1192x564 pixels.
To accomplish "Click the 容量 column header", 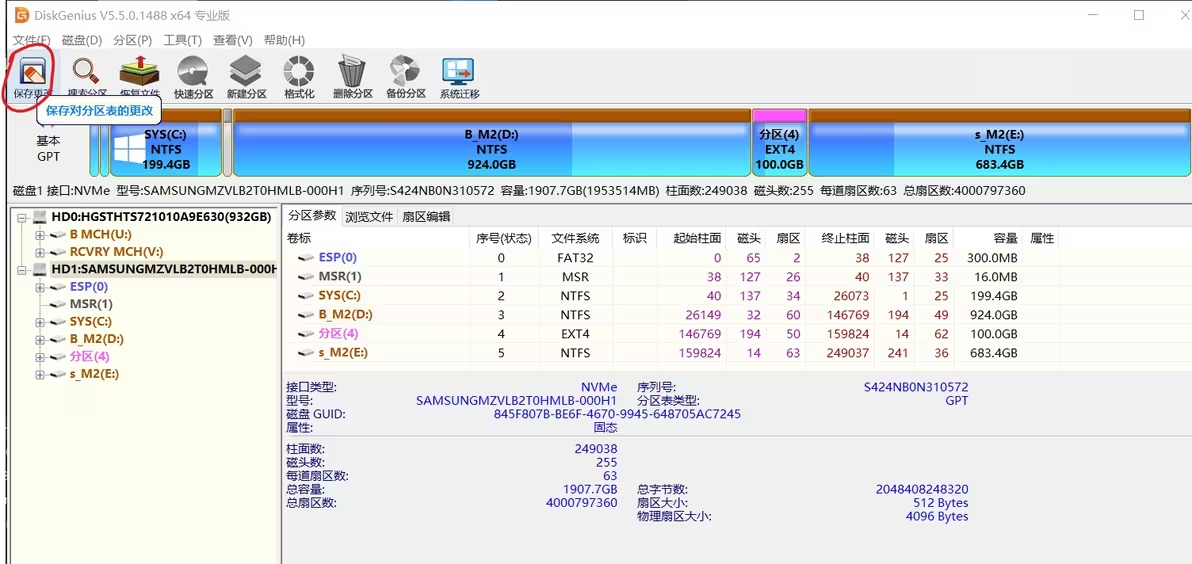I will (986, 238).
